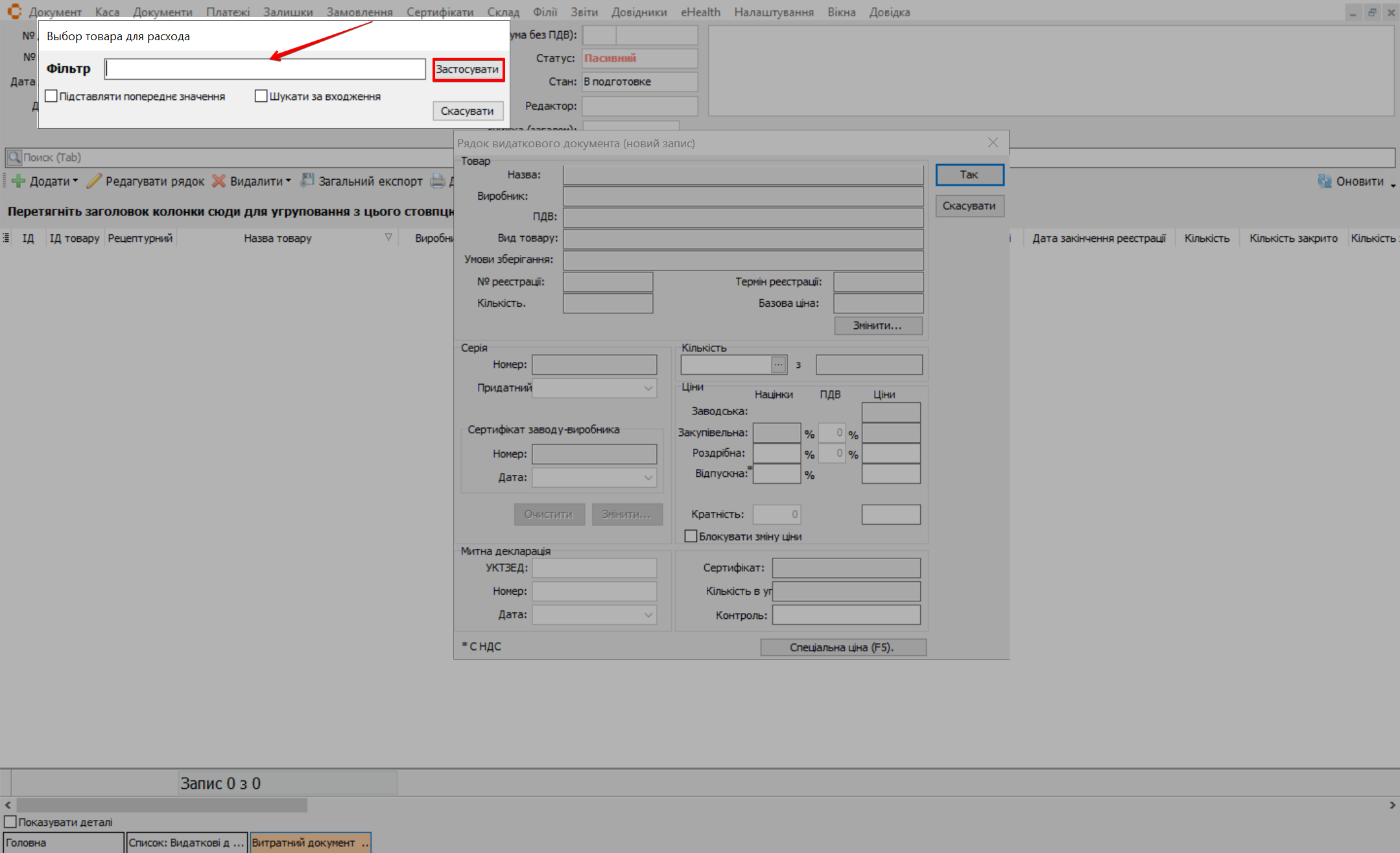1400x853 pixels.
Task: Click the printer icon in the toolbar
Action: point(438,181)
